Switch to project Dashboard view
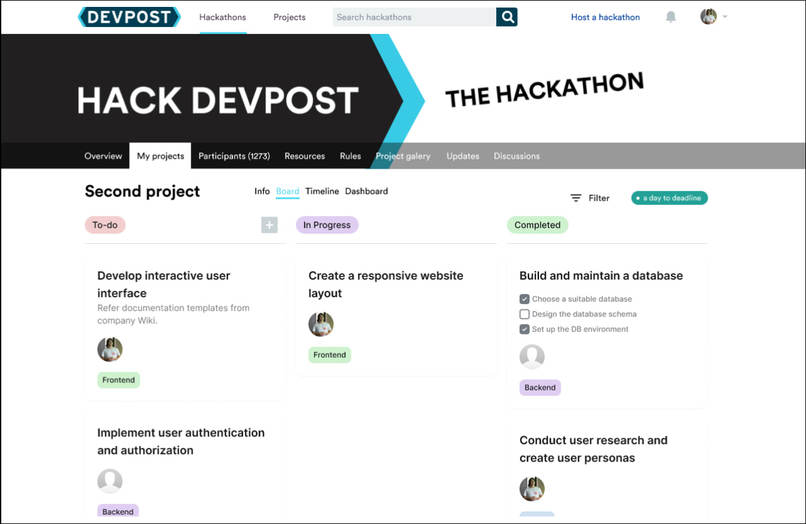The width and height of the screenshot is (806, 524). (367, 191)
